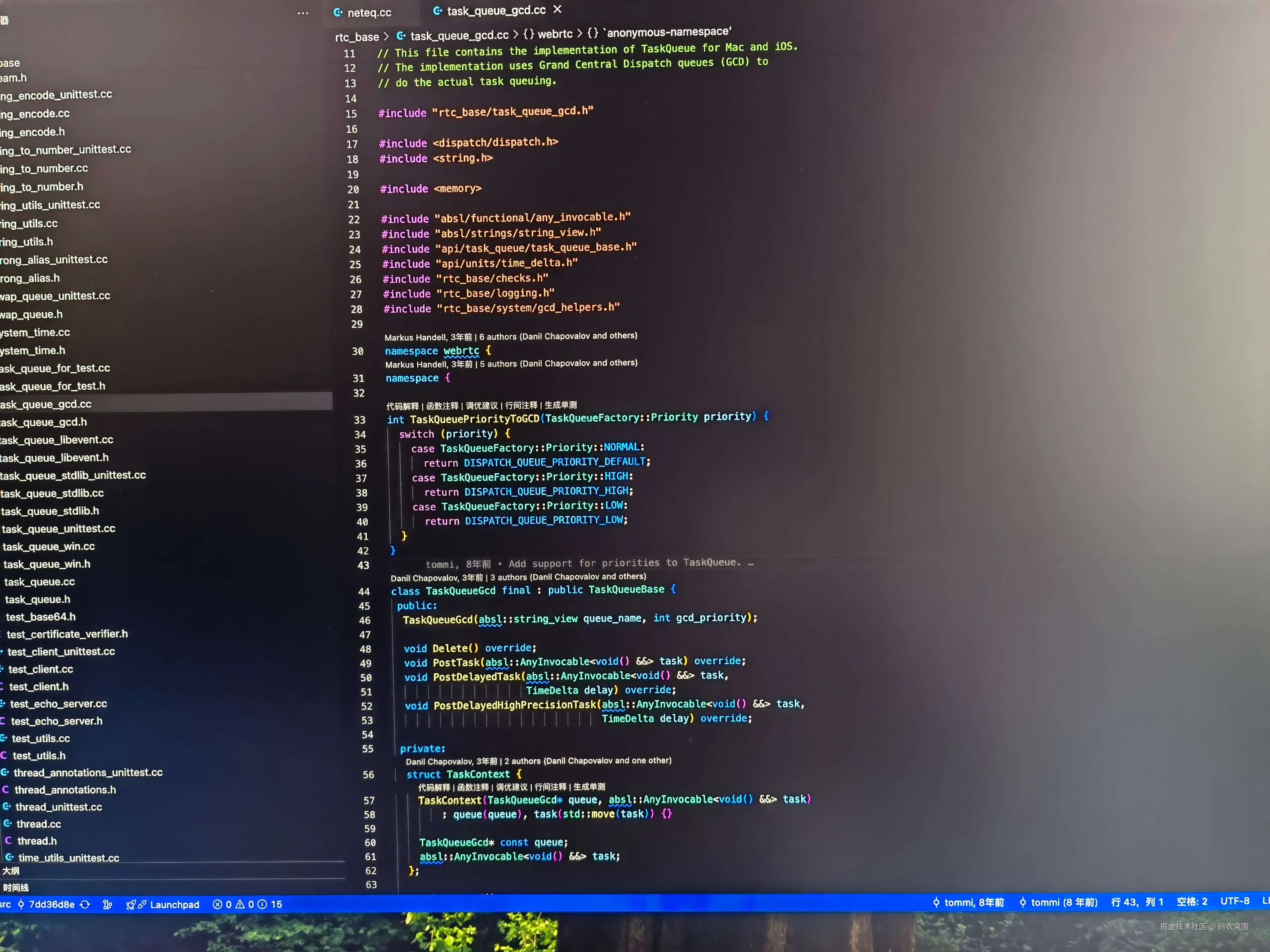Click the C++ file icon on thread.cc
The height and width of the screenshot is (952, 1270).
pos(8,823)
